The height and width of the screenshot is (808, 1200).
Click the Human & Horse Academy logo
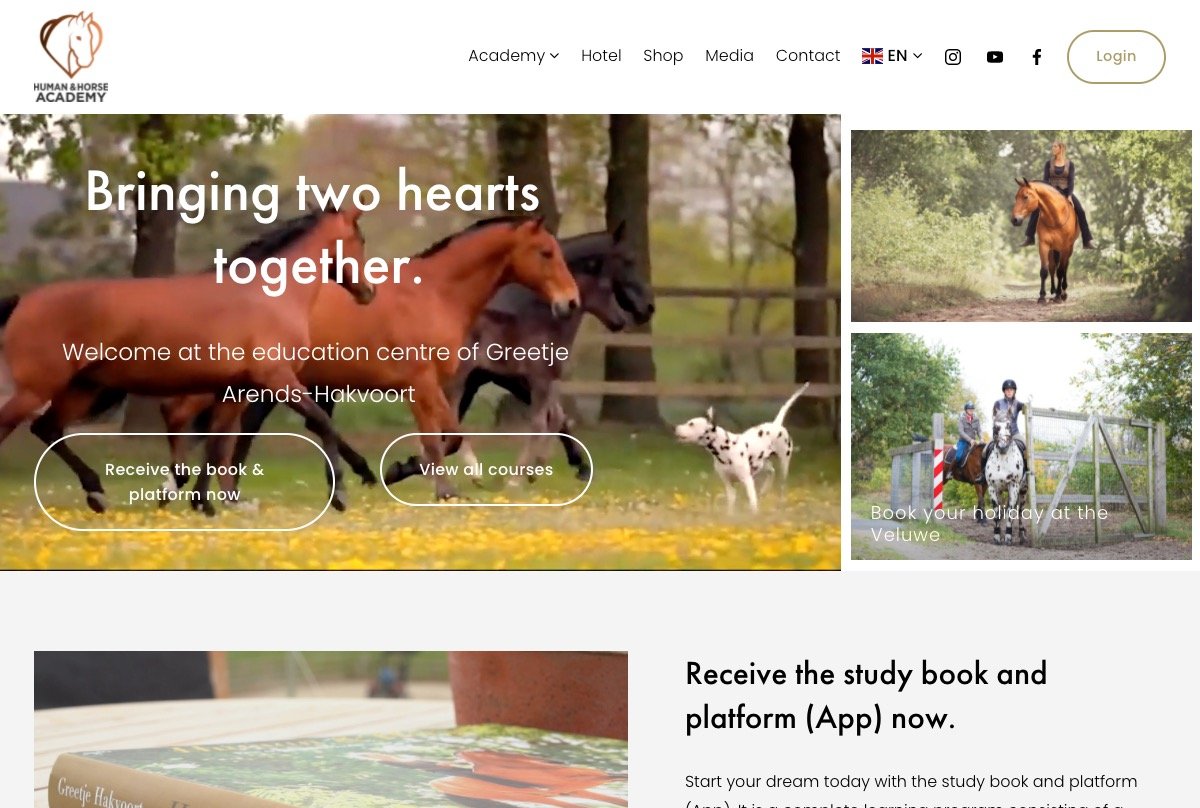pos(71,57)
